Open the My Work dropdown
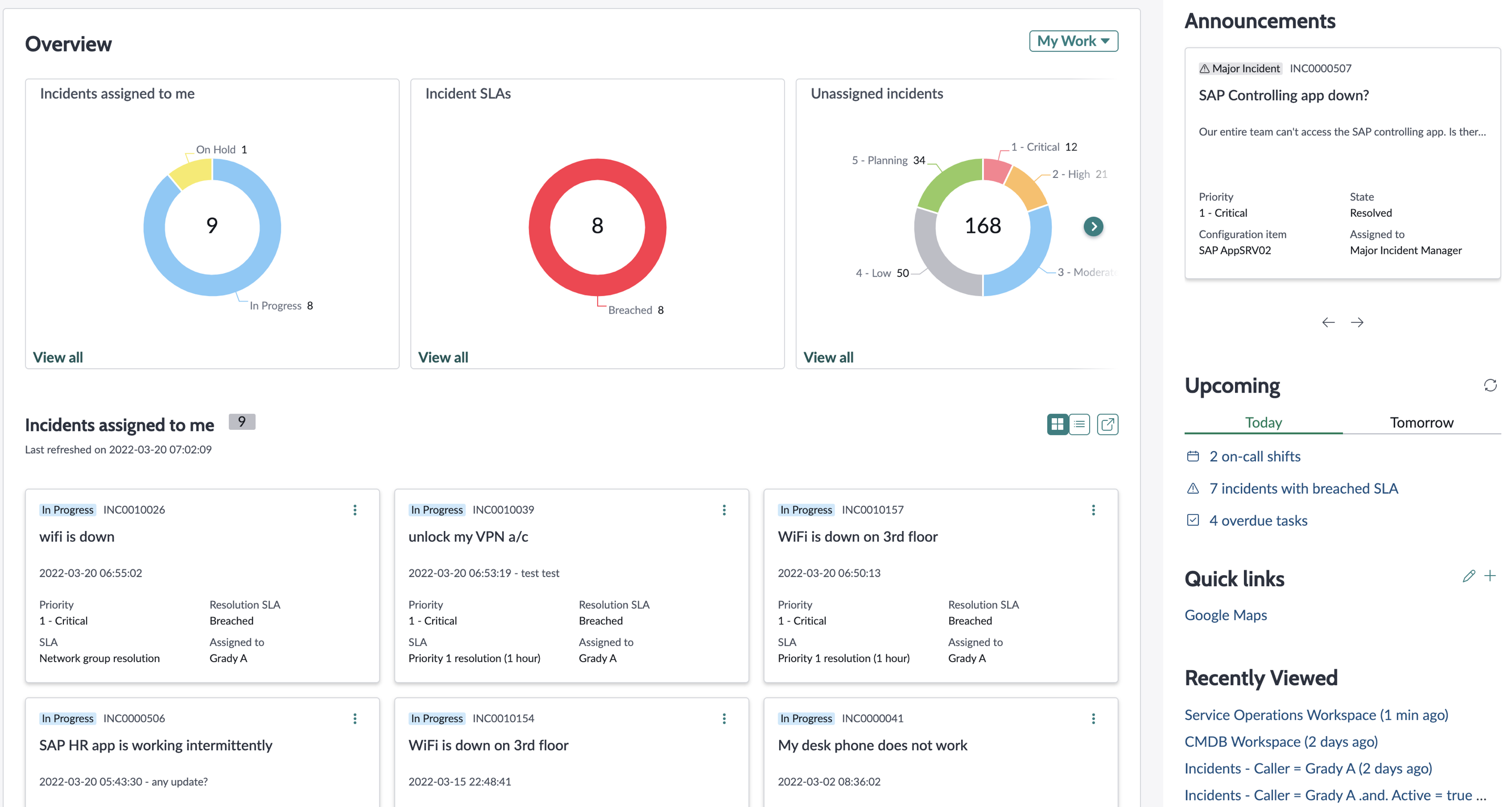The image size is (1512, 807). tap(1073, 41)
